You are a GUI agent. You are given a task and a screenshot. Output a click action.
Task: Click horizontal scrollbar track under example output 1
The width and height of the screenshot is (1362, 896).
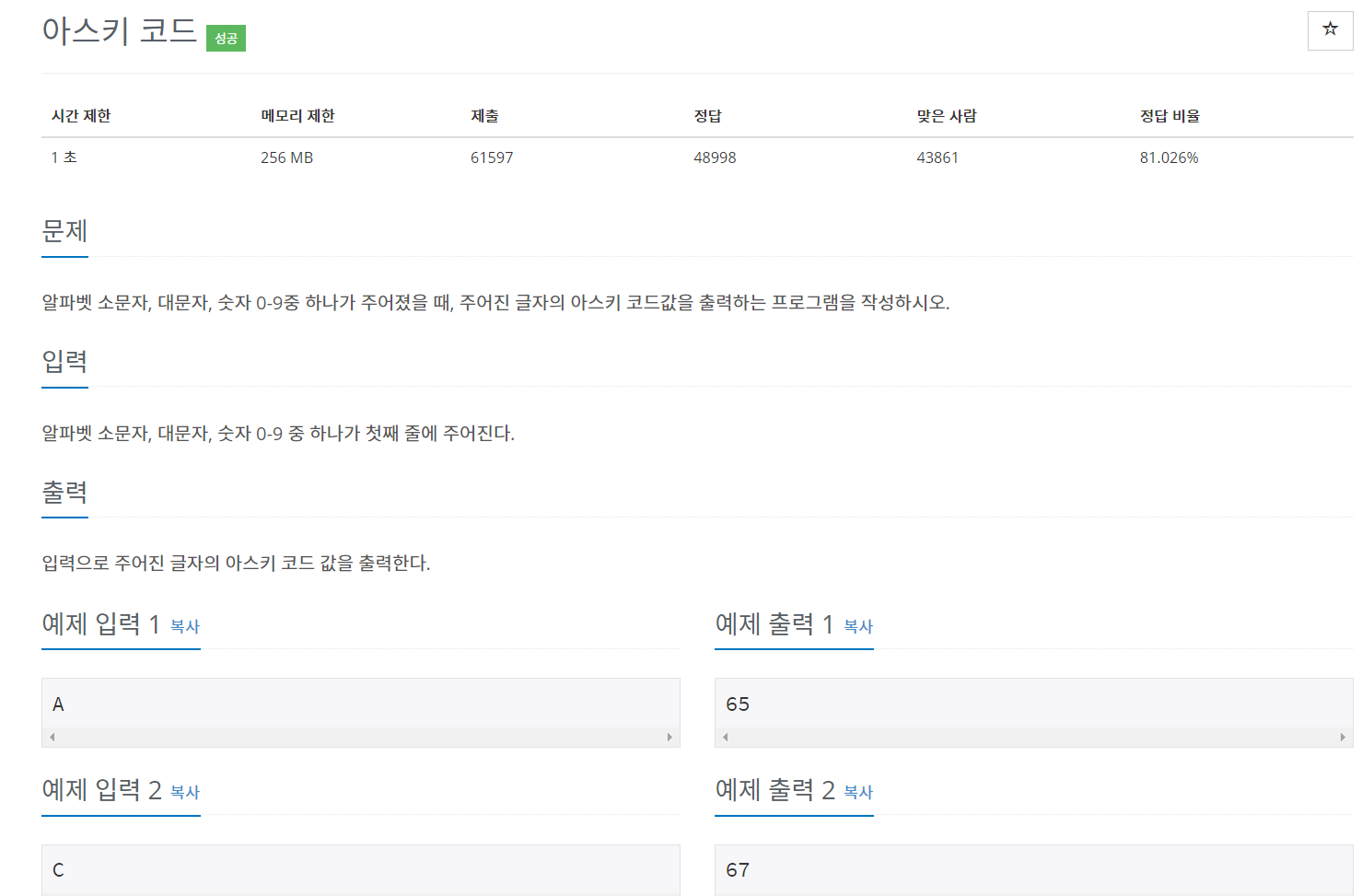1034,737
